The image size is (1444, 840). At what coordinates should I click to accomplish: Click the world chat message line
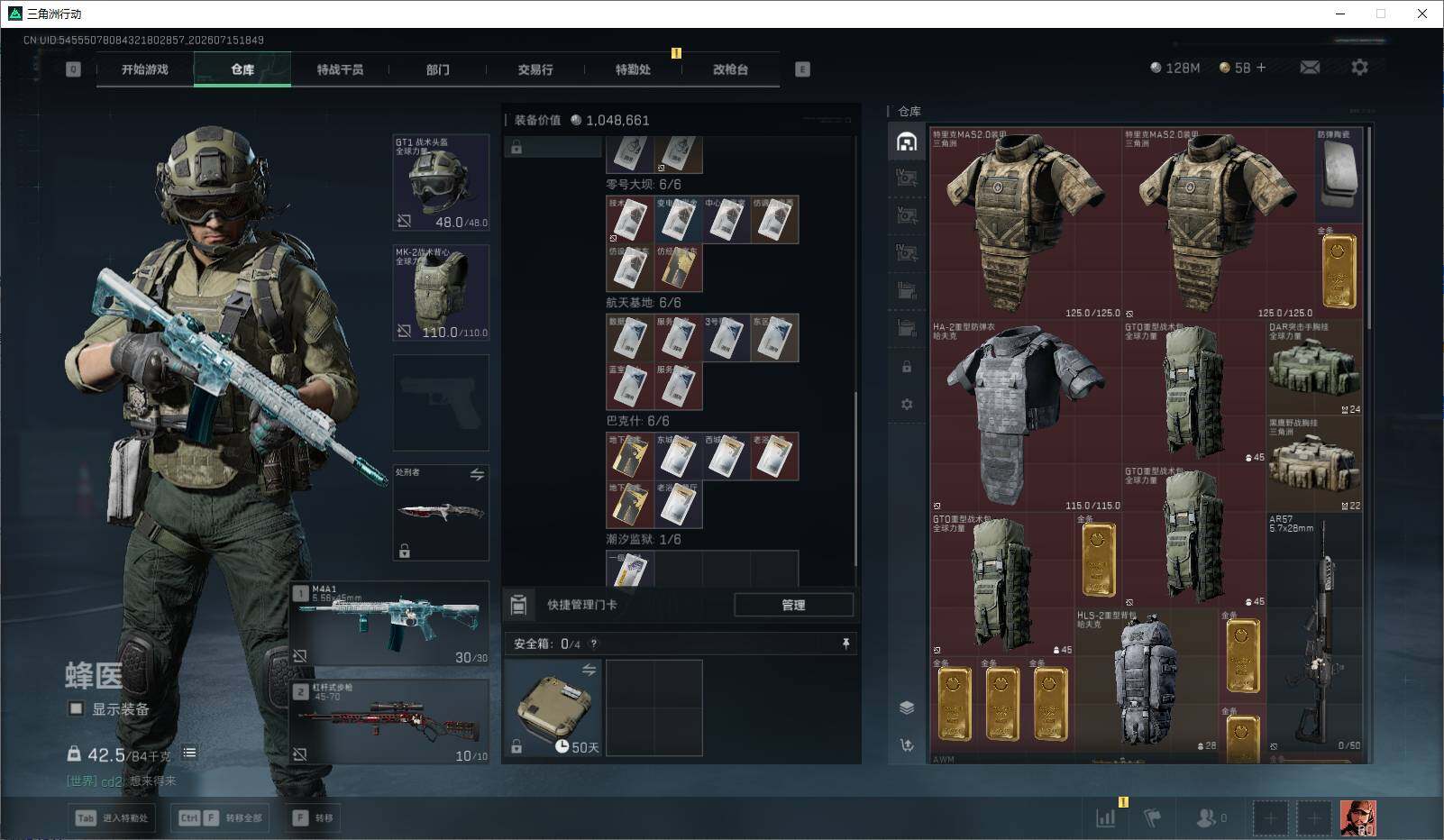(122, 781)
